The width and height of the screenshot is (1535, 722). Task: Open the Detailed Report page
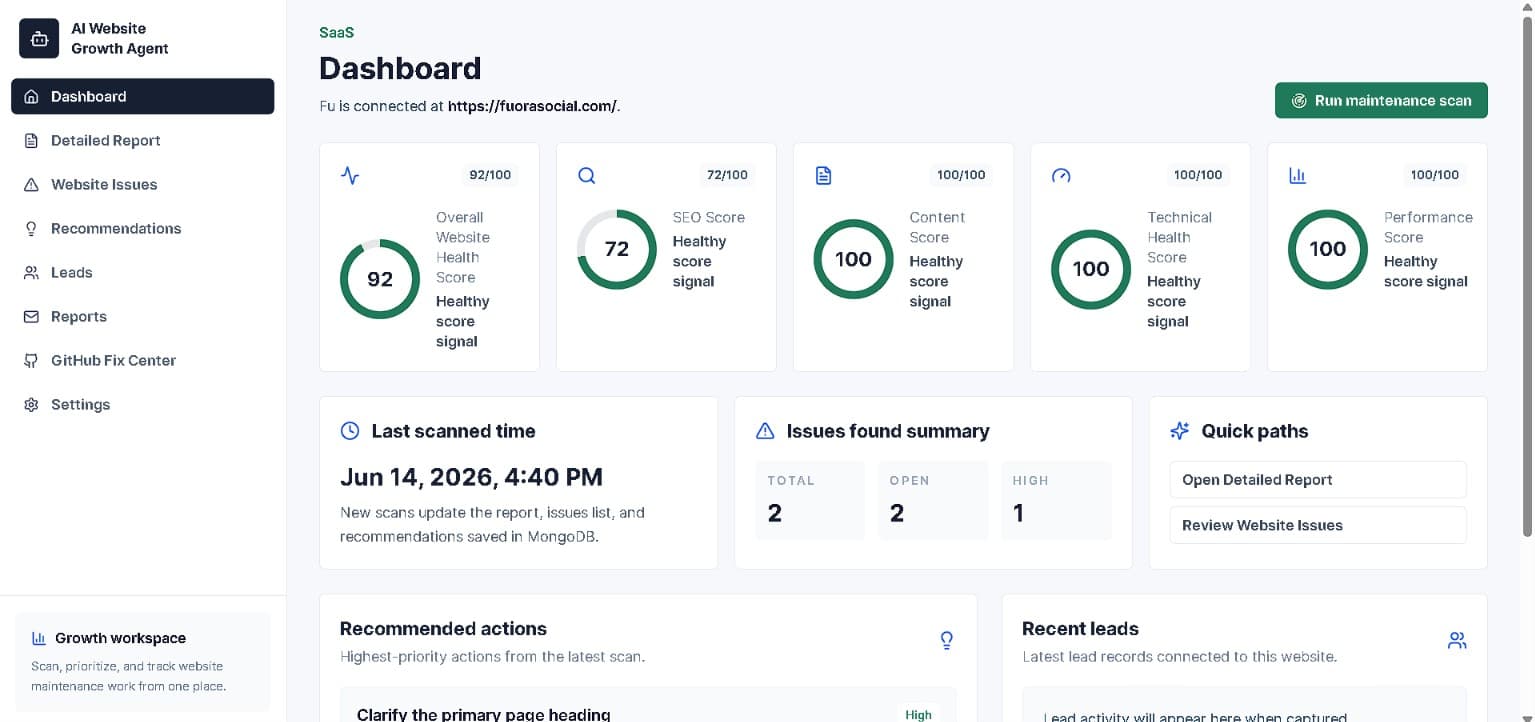pos(143,141)
